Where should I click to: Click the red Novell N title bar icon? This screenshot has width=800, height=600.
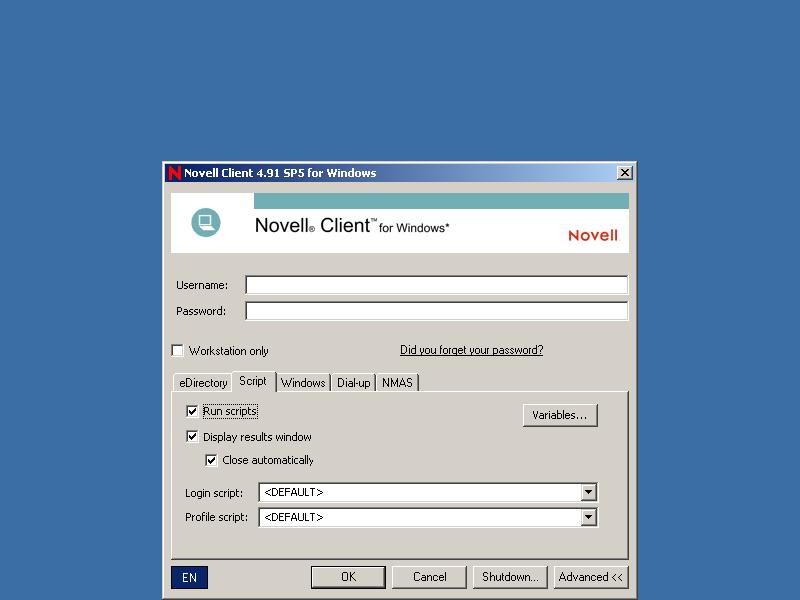click(x=174, y=173)
